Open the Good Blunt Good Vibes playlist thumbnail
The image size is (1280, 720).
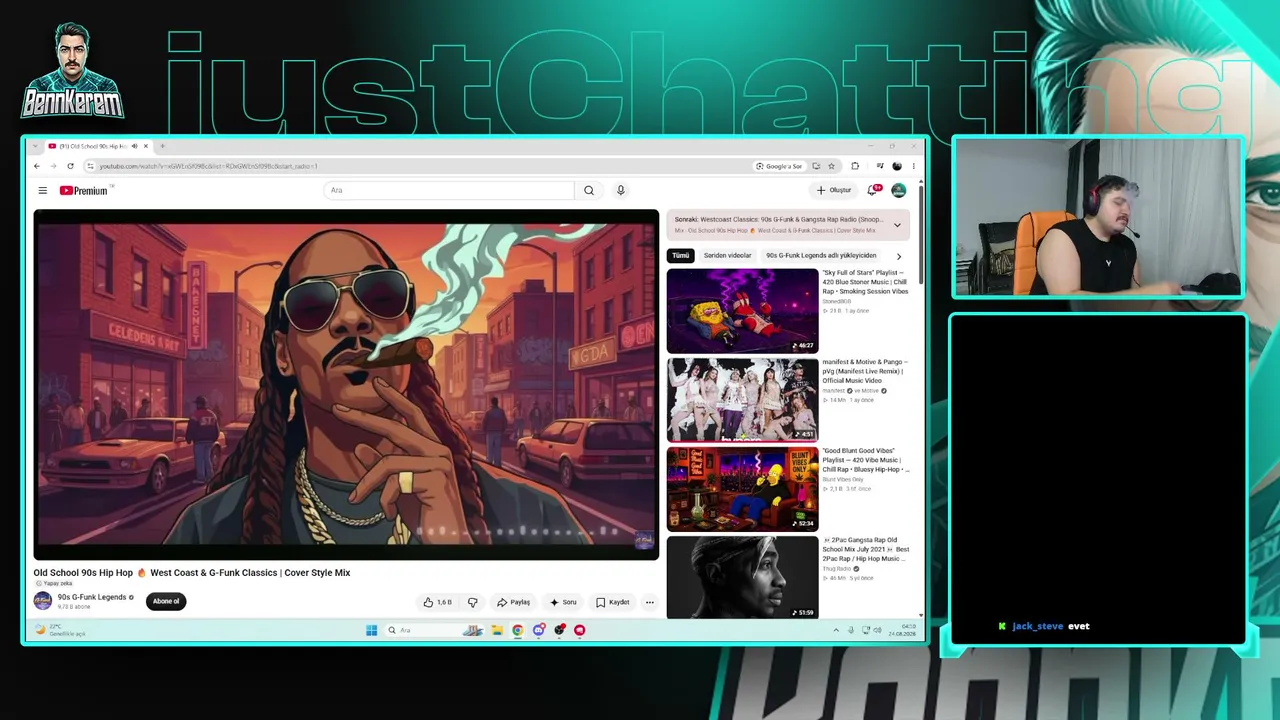742,489
